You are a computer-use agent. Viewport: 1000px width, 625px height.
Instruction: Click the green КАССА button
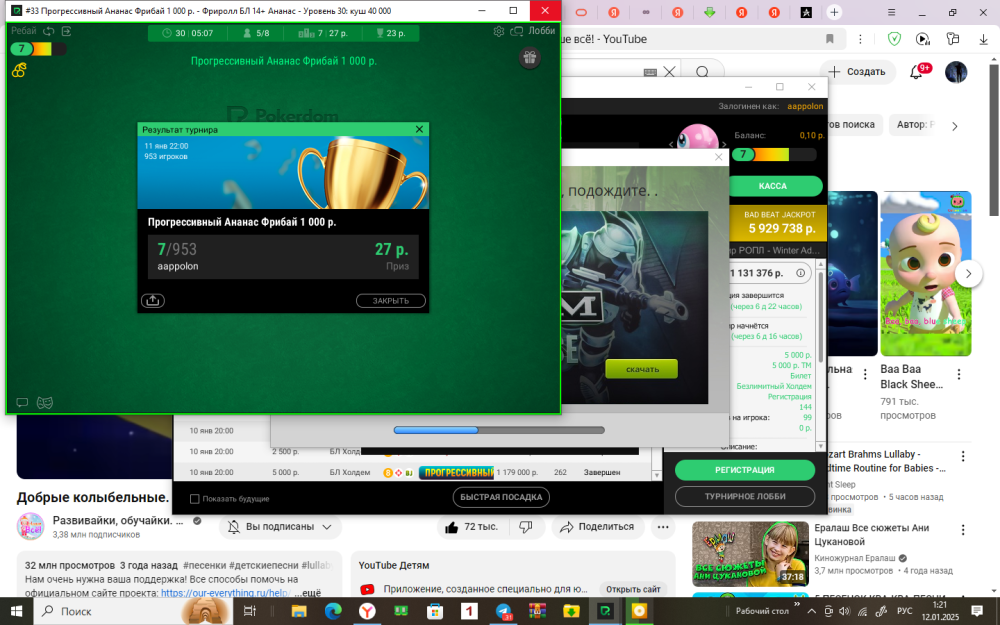(773, 186)
